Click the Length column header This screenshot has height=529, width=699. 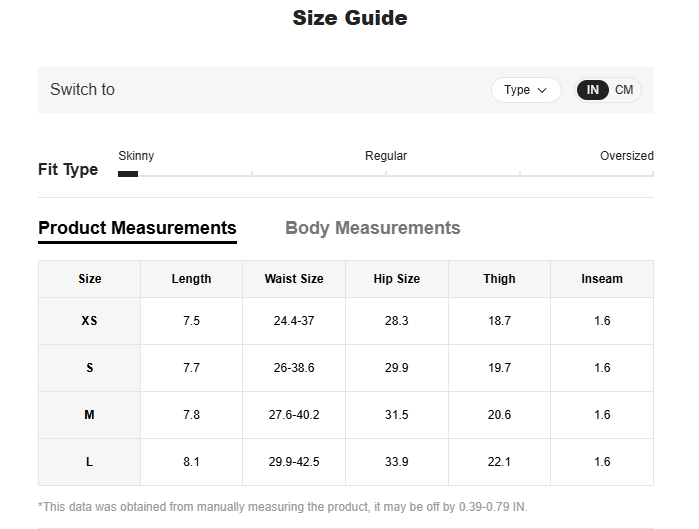click(191, 279)
